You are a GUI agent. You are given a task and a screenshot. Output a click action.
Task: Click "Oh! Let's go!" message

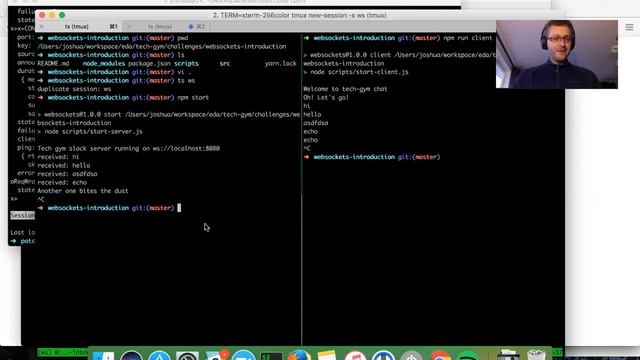(326, 98)
